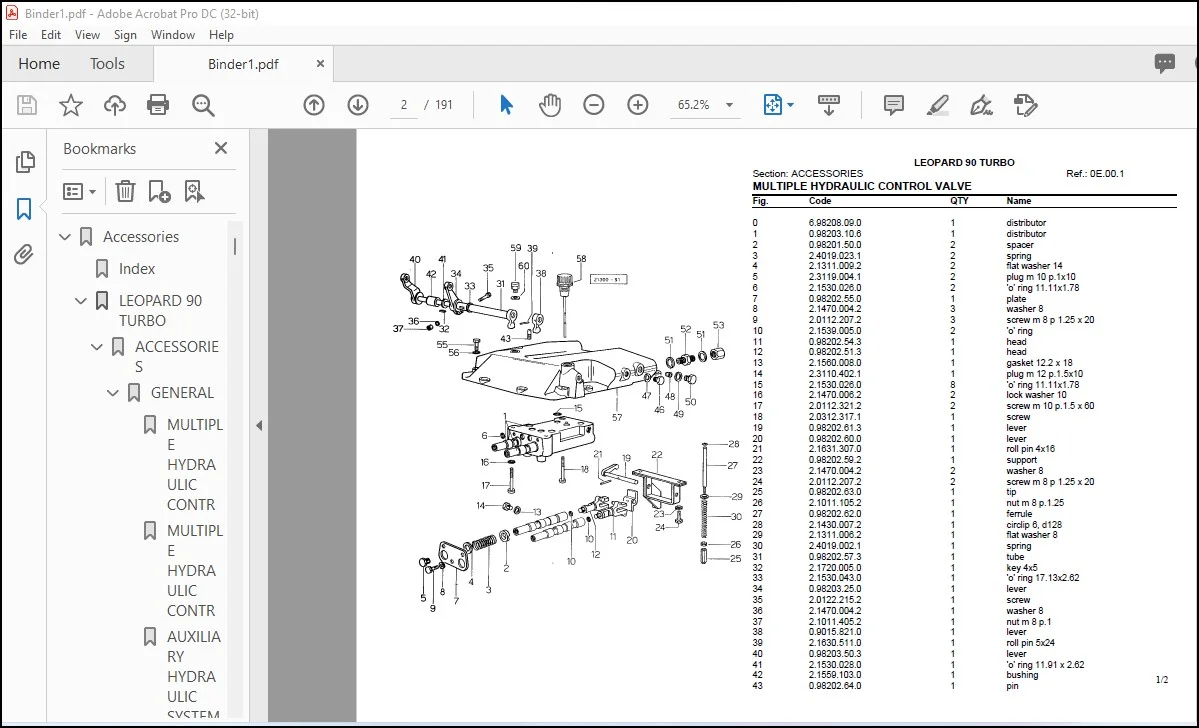Collapse the LEOPARD 90 TURBO bookmark
The height and width of the screenshot is (728, 1199).
80,301
